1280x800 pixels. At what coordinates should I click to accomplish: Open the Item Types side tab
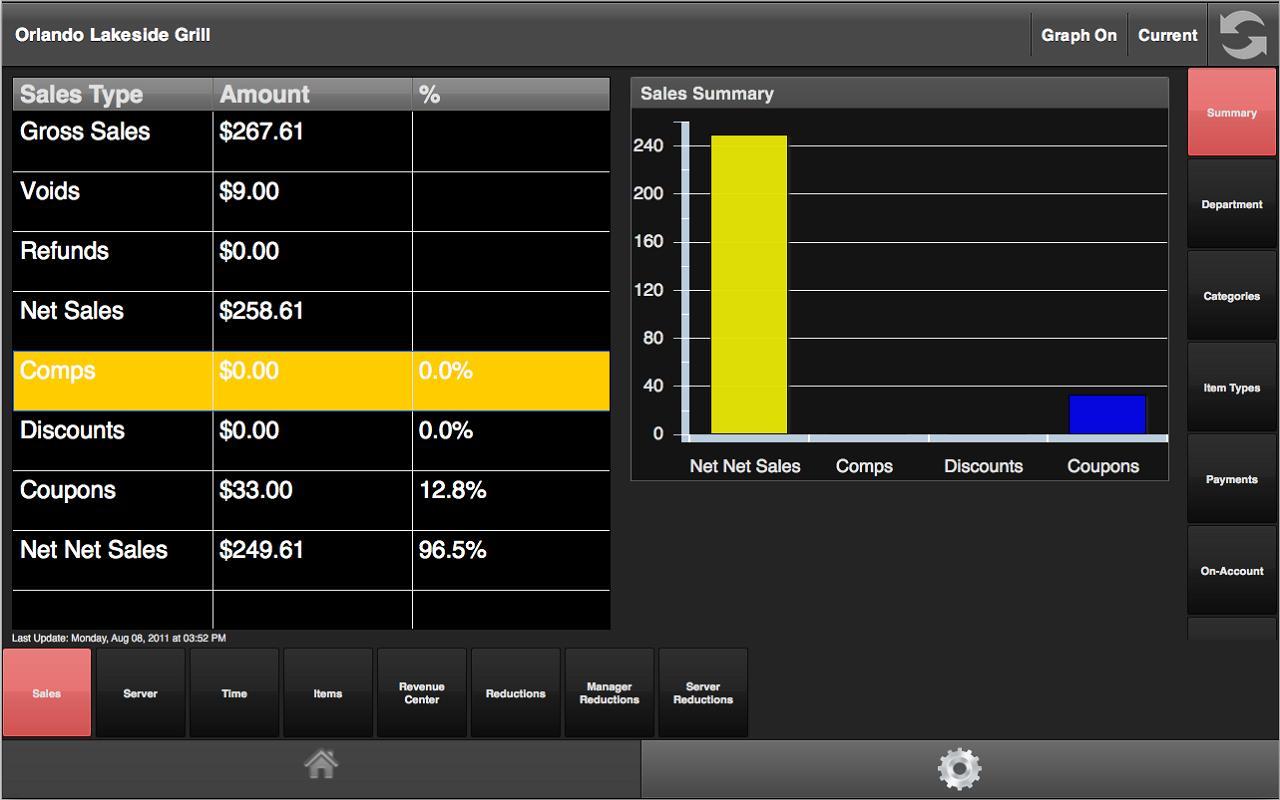tap(1232, 388)
